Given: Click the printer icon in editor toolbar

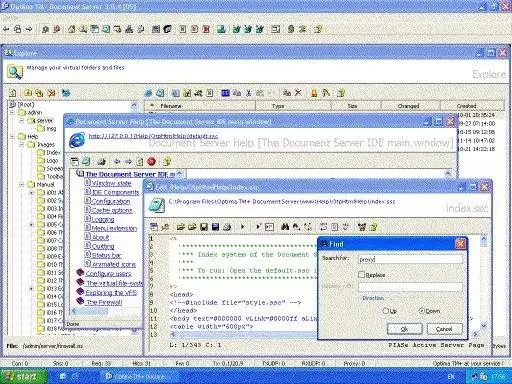Looking at the screenshot, I should 227,227.
